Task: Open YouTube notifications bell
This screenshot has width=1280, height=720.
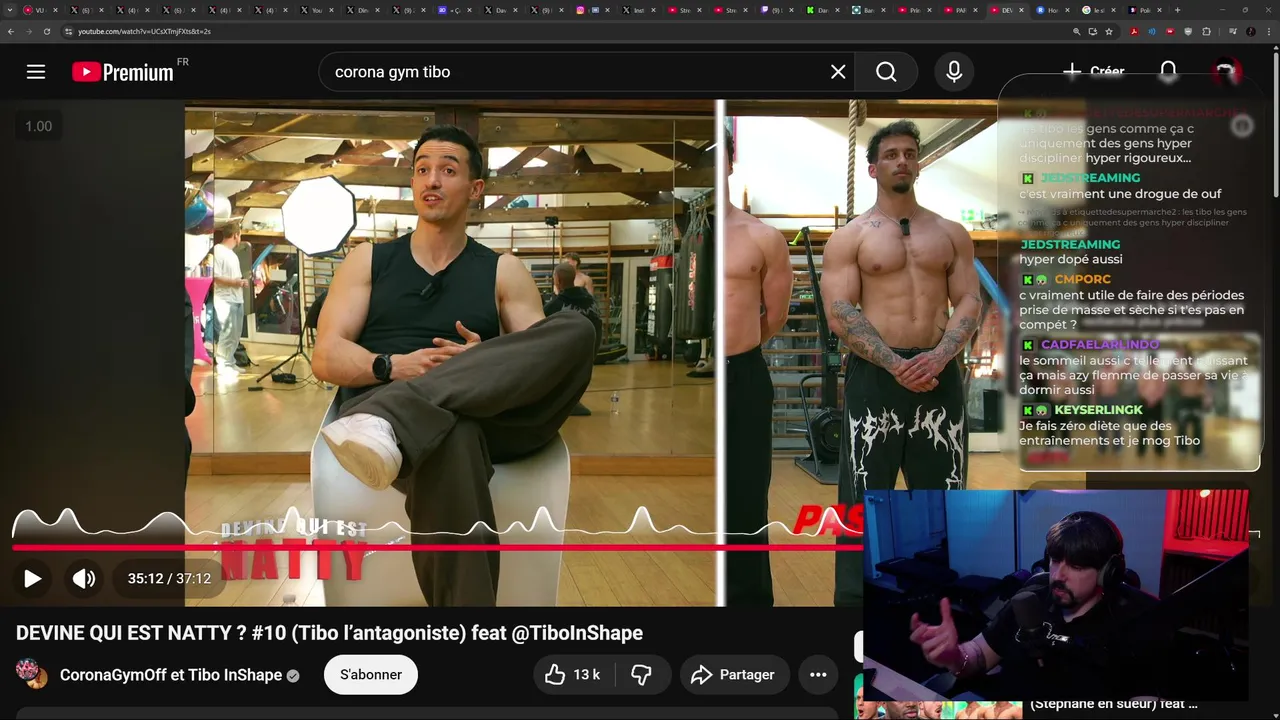Action: click(x=1168, y=72)
